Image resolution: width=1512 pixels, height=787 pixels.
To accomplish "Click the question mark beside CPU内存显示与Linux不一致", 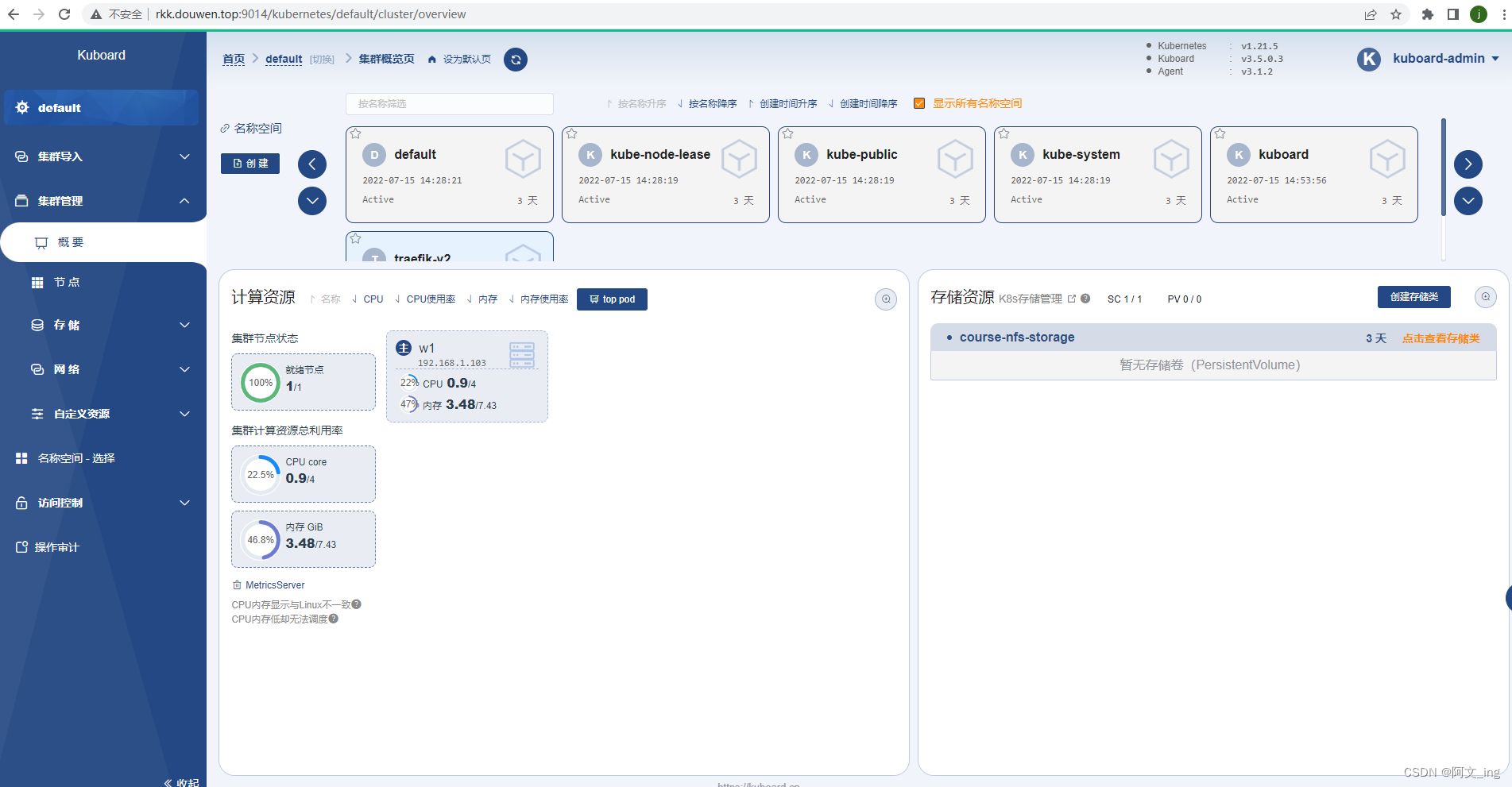I will coord(357,604).
